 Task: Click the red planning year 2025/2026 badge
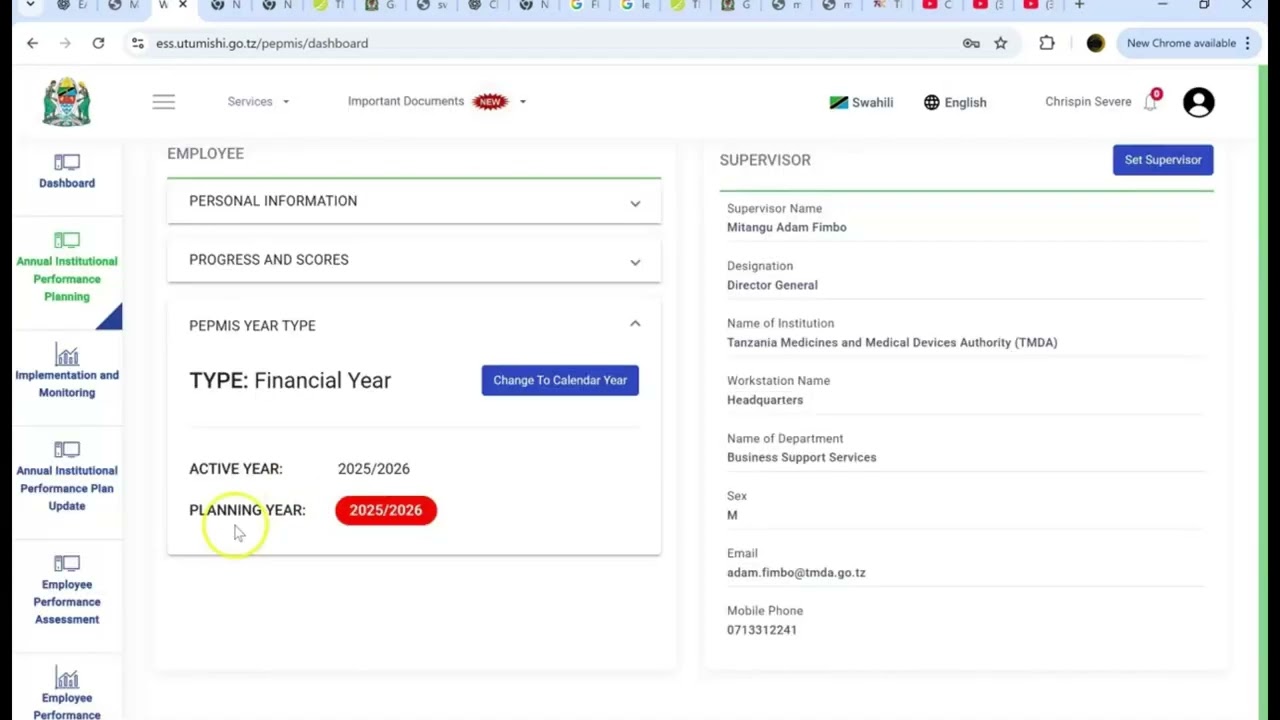tap(386, 510)
